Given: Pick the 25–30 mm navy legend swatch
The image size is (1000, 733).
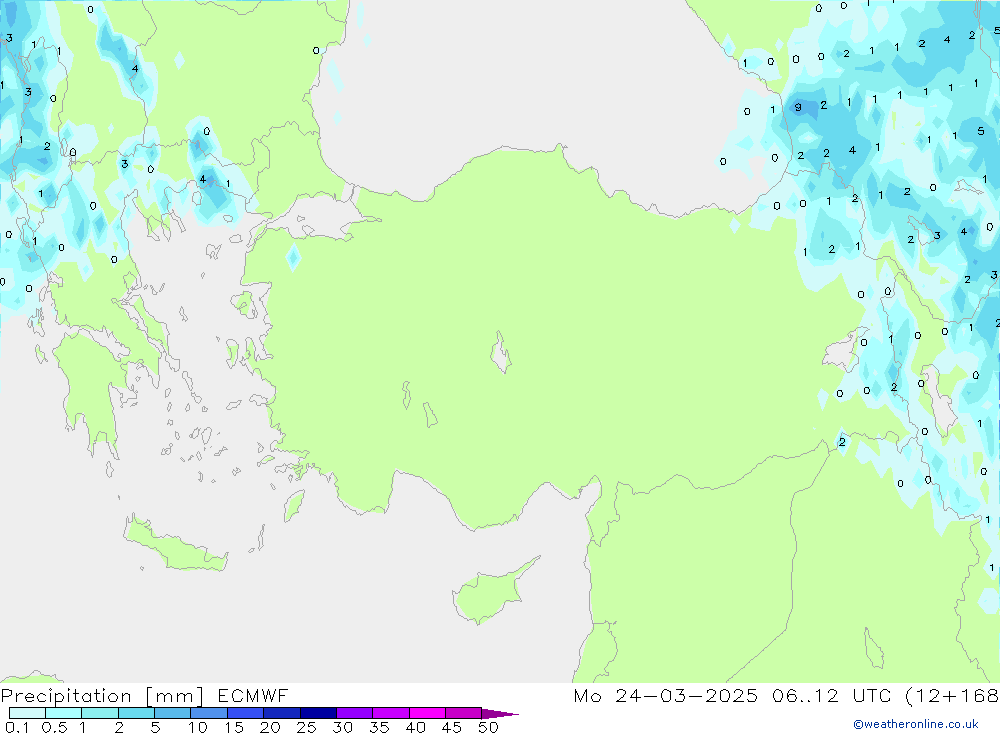Looking at the screenshot, I should 318,713.
